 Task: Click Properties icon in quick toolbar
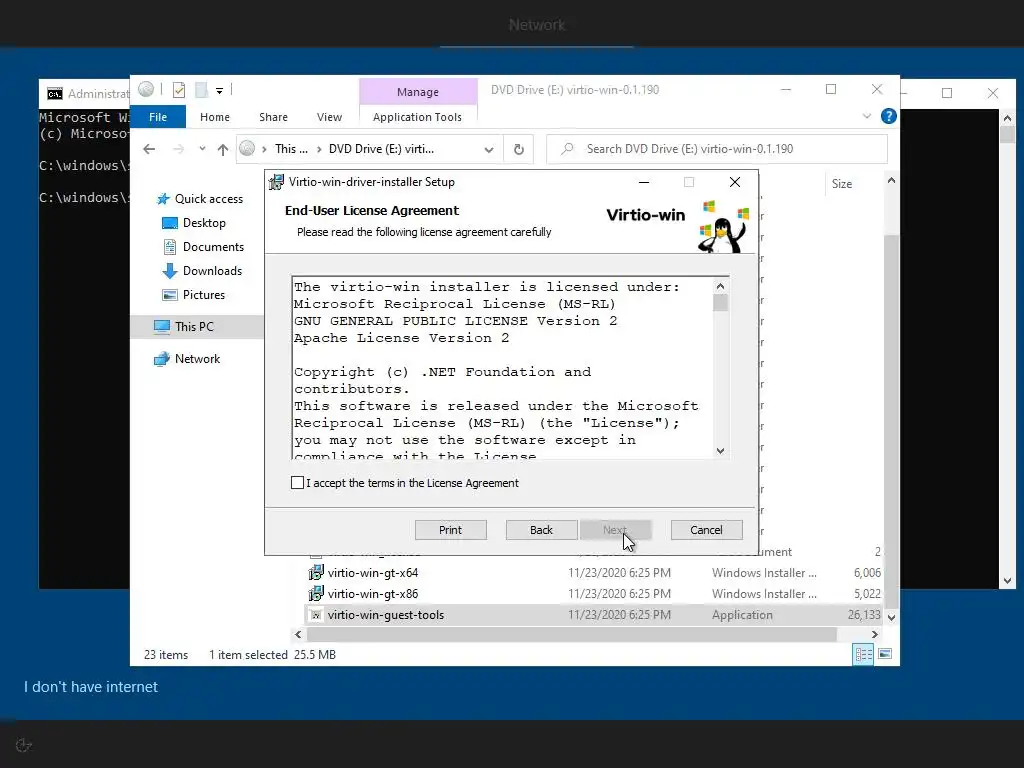(178, 90)
